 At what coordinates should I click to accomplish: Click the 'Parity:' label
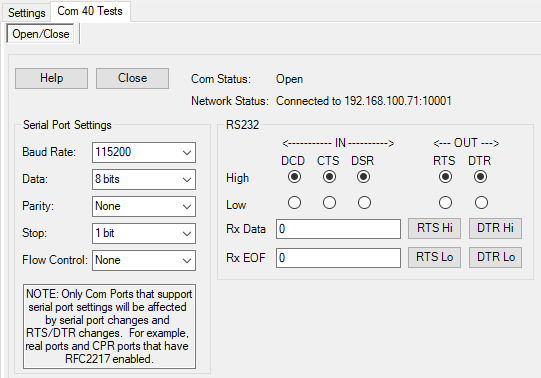(x=38, y=206)
